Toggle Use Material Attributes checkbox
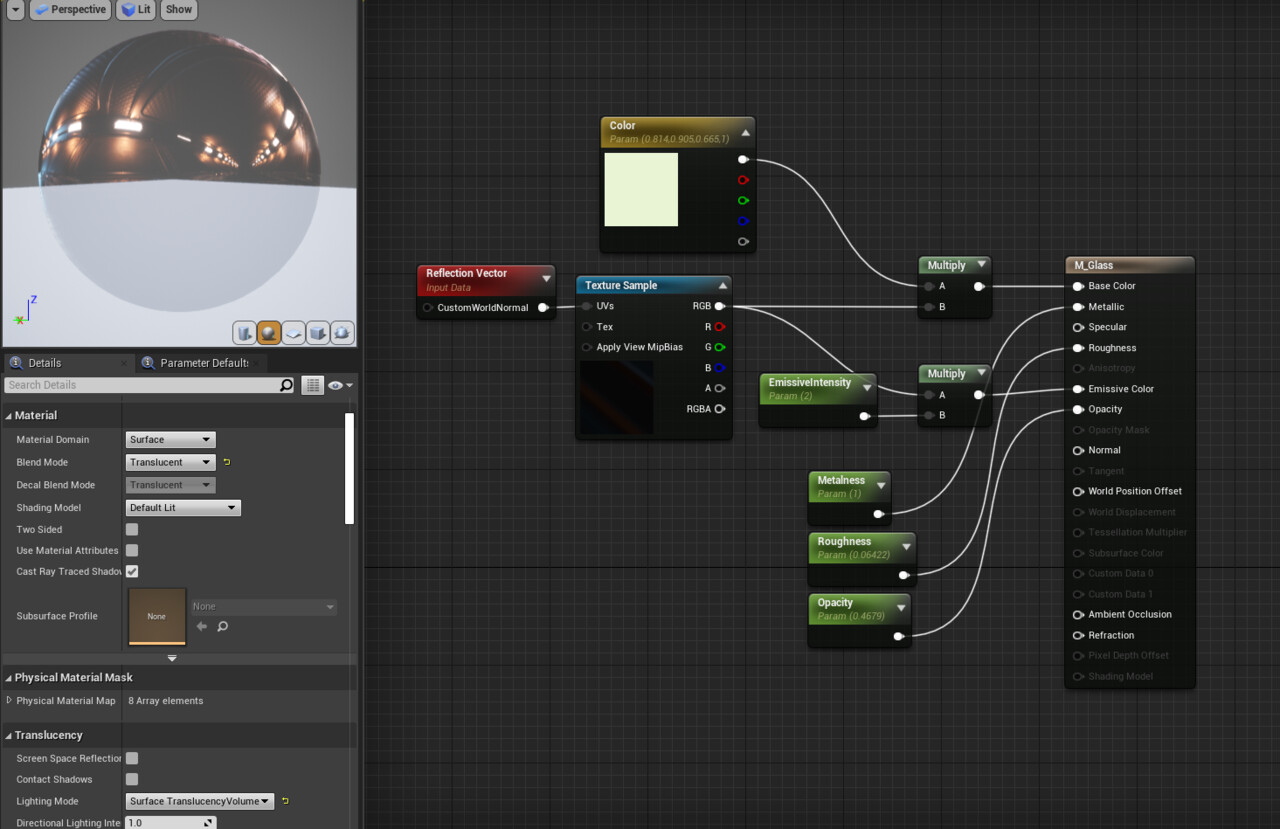1280x829 pixels. (132, 550)
